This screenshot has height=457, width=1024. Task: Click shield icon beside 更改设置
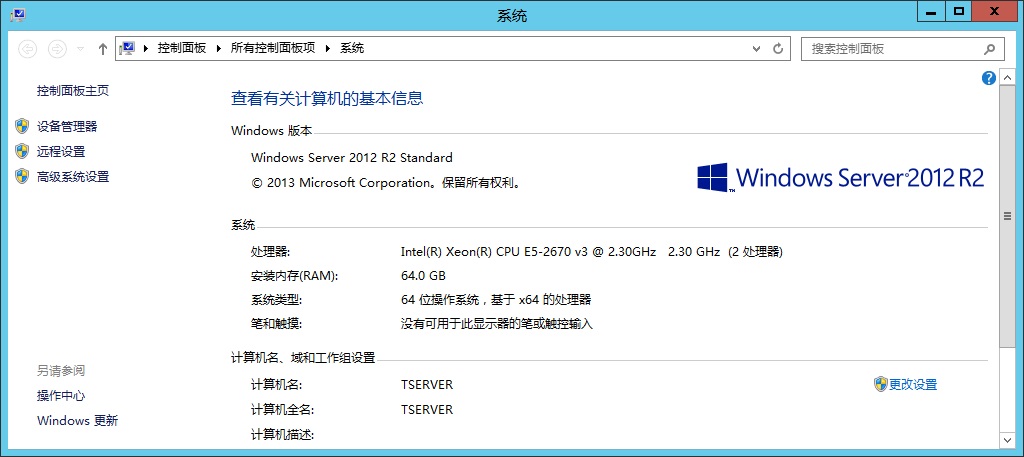click(x=881, y=384)
